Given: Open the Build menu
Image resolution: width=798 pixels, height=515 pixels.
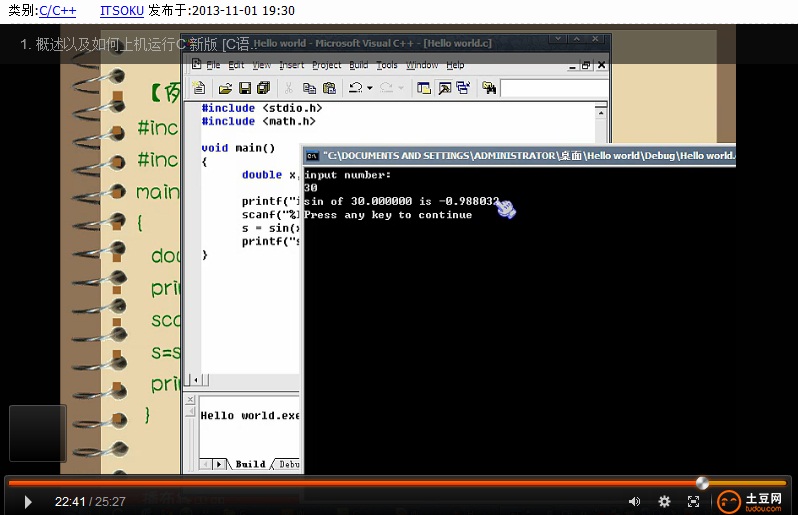Looking at the screenshot, I should [358, 65].
